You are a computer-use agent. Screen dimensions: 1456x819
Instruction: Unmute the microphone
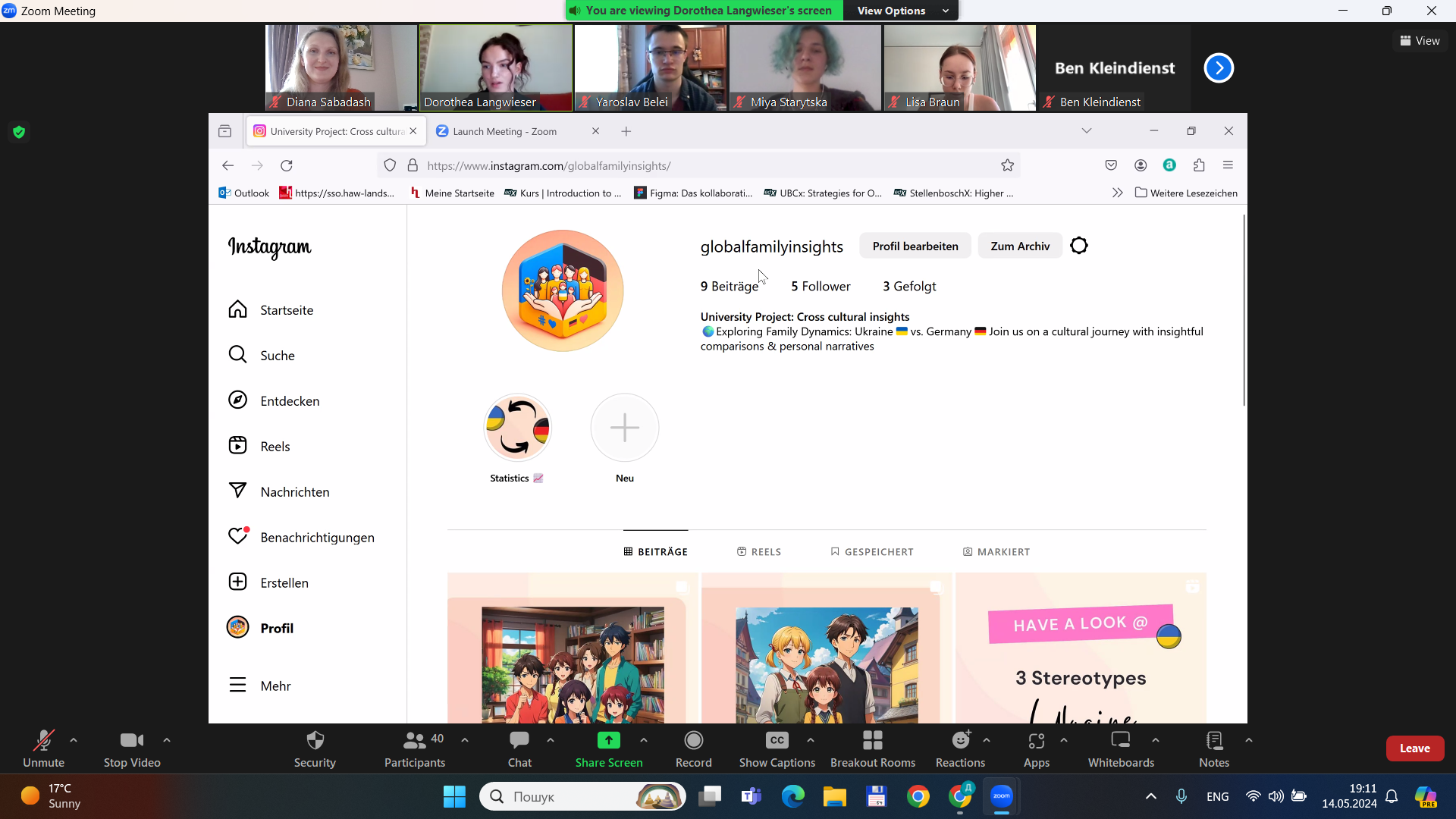click(43, 740)
